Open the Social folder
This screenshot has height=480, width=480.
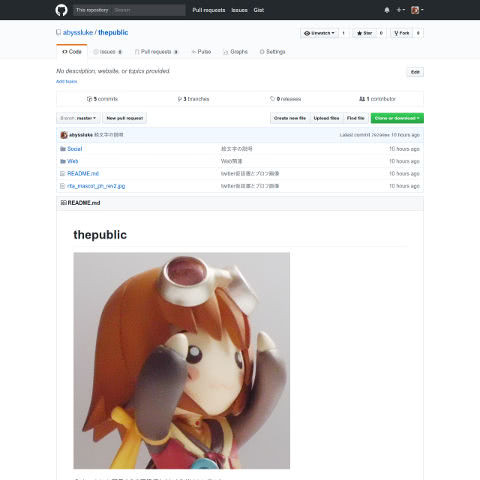(75, 149)
